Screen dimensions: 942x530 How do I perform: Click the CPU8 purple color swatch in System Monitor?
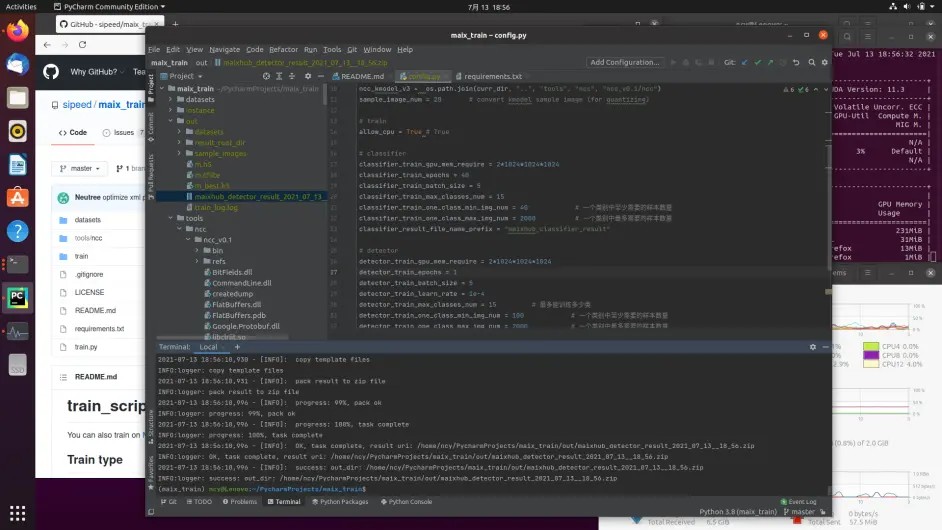(871, 355)
